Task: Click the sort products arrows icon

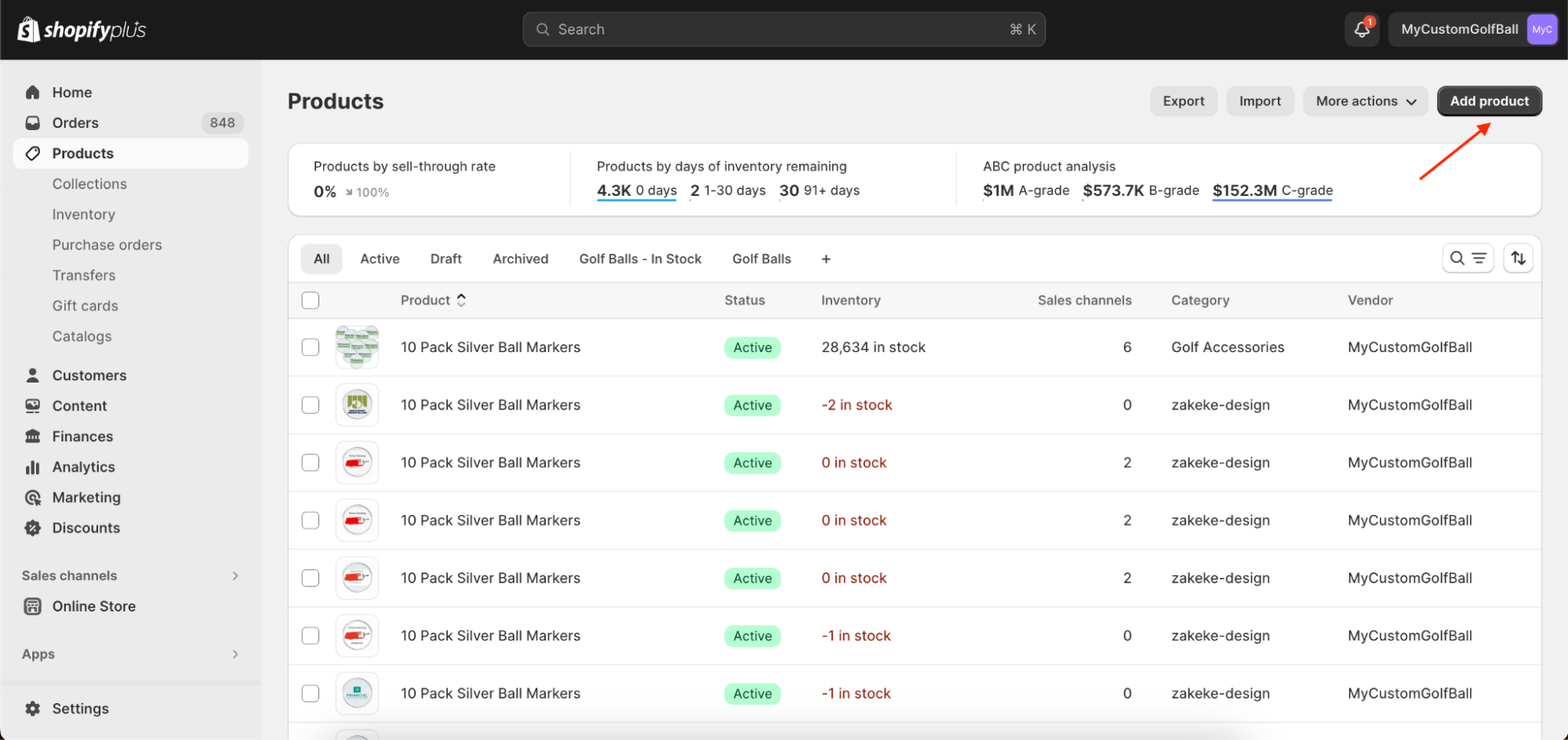Action: pyautogui.click(x=1518, y=259)
